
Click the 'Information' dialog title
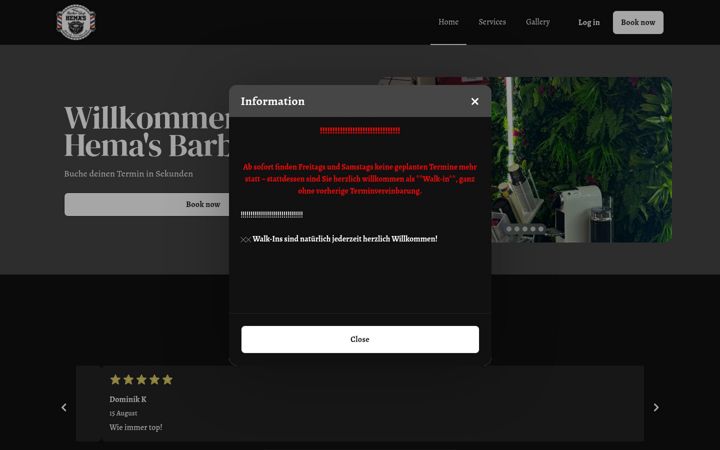(273, 101)
